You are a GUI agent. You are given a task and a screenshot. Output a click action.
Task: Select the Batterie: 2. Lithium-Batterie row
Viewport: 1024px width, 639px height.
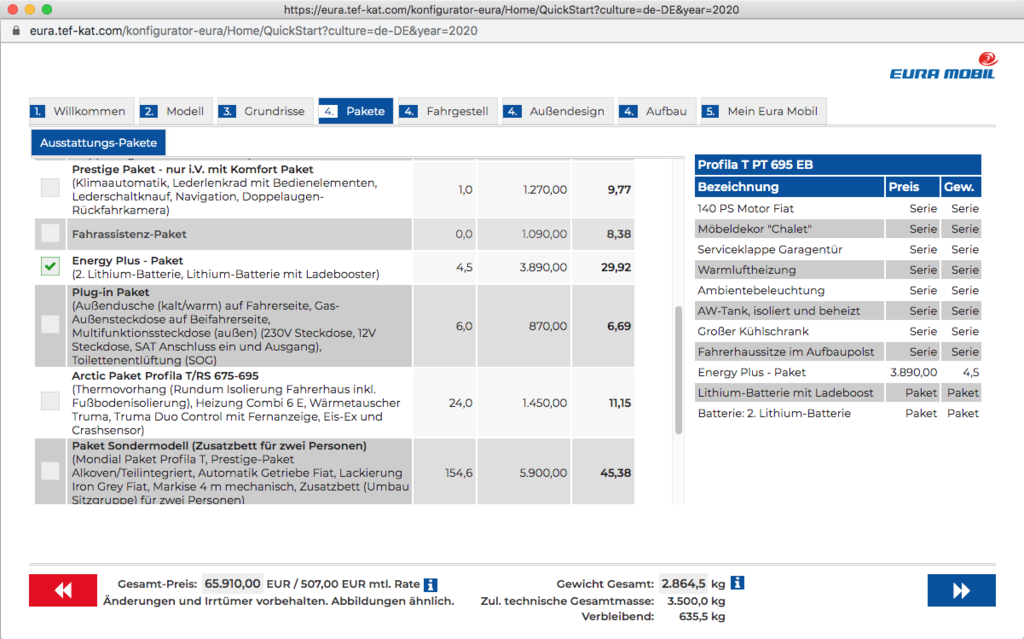(x=838, y=413)
